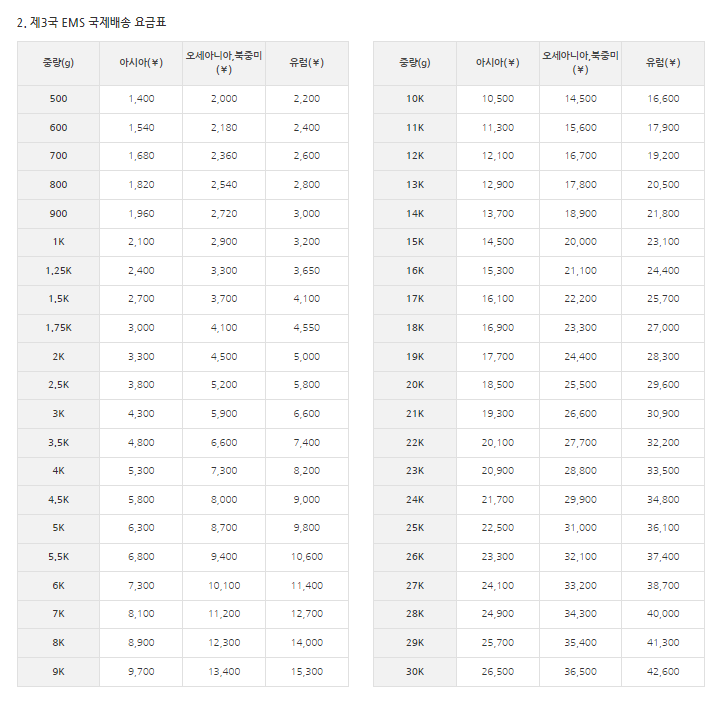723x703 pixels.
Task: Select the 9K weight cell
Action: (58, 672)
